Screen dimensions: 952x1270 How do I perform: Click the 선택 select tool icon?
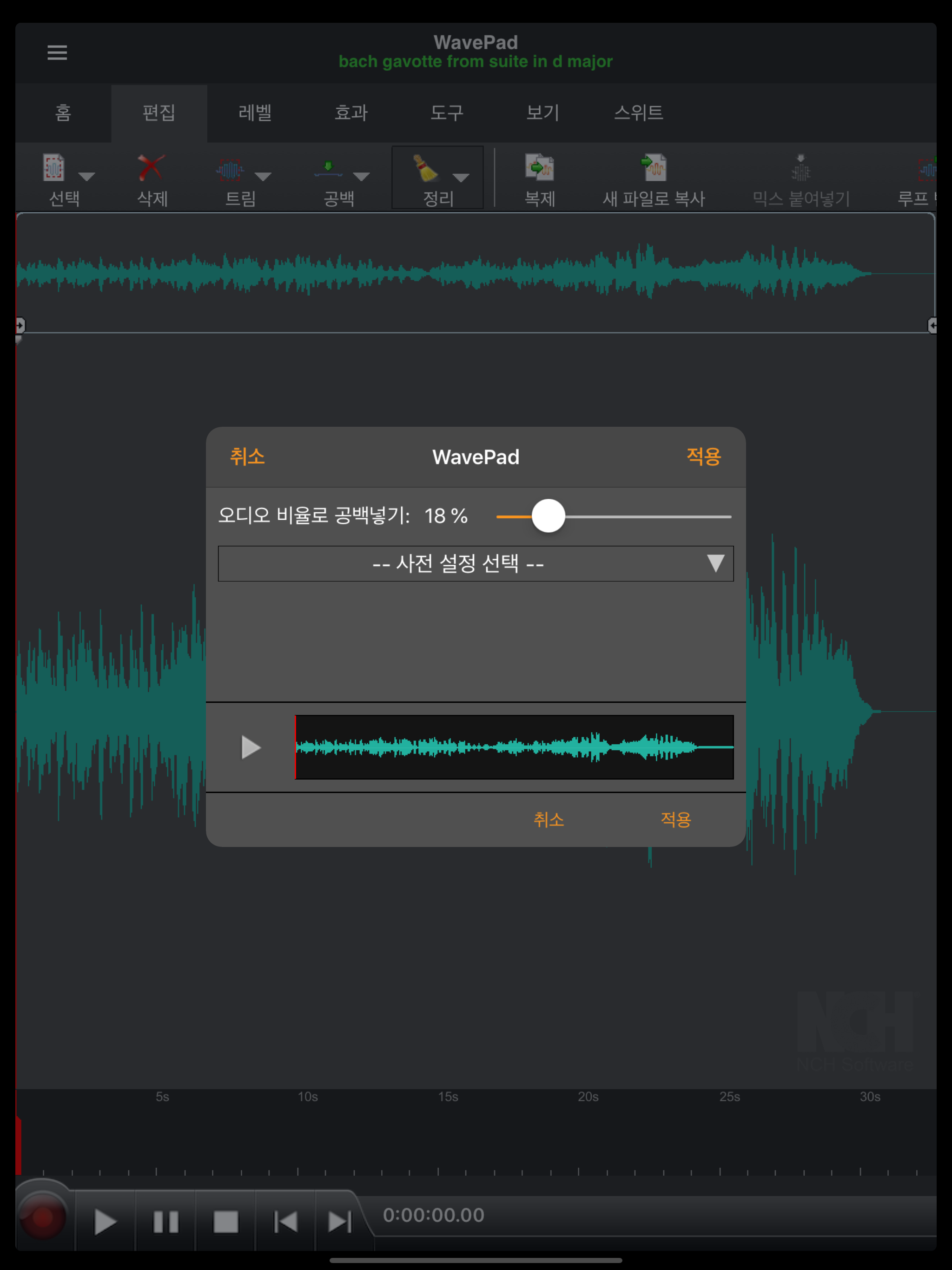54,168
